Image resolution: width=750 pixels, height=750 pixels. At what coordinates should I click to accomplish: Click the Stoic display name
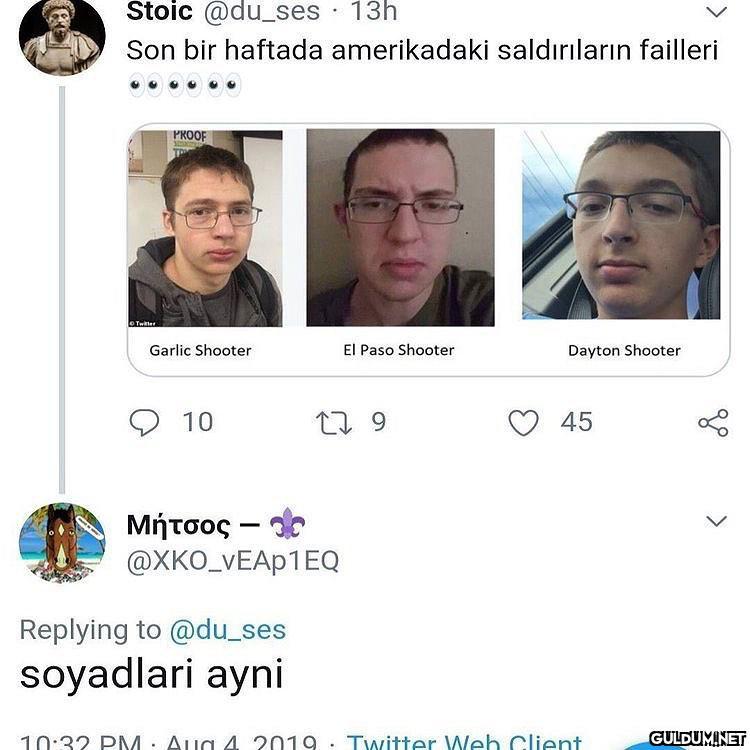(159, 11)
